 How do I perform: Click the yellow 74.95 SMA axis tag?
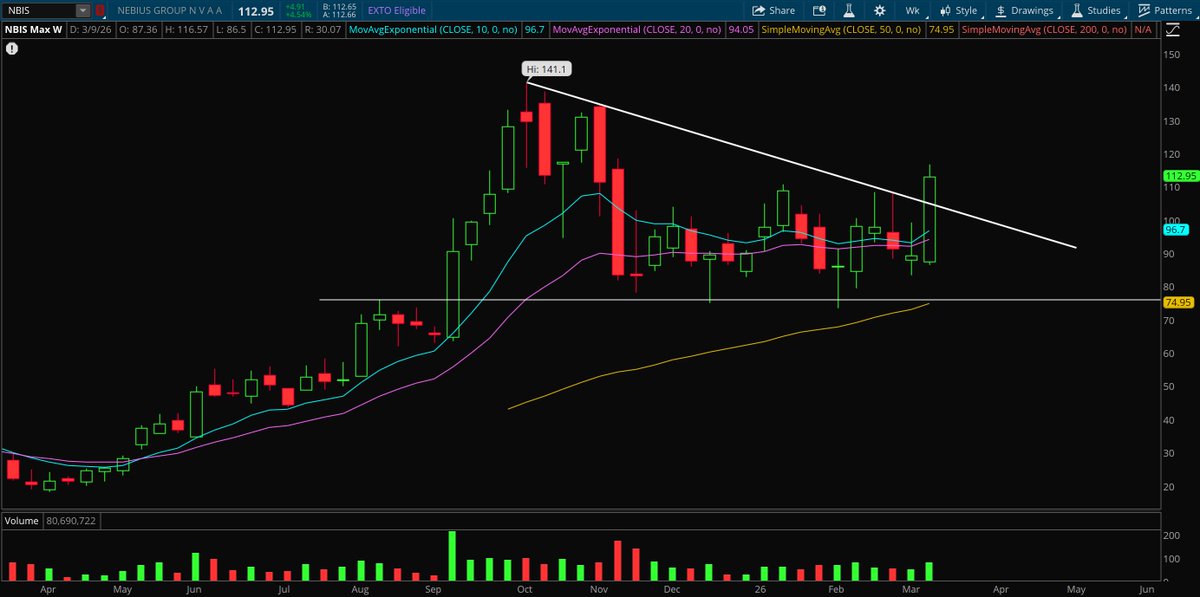coord(1178,302)
